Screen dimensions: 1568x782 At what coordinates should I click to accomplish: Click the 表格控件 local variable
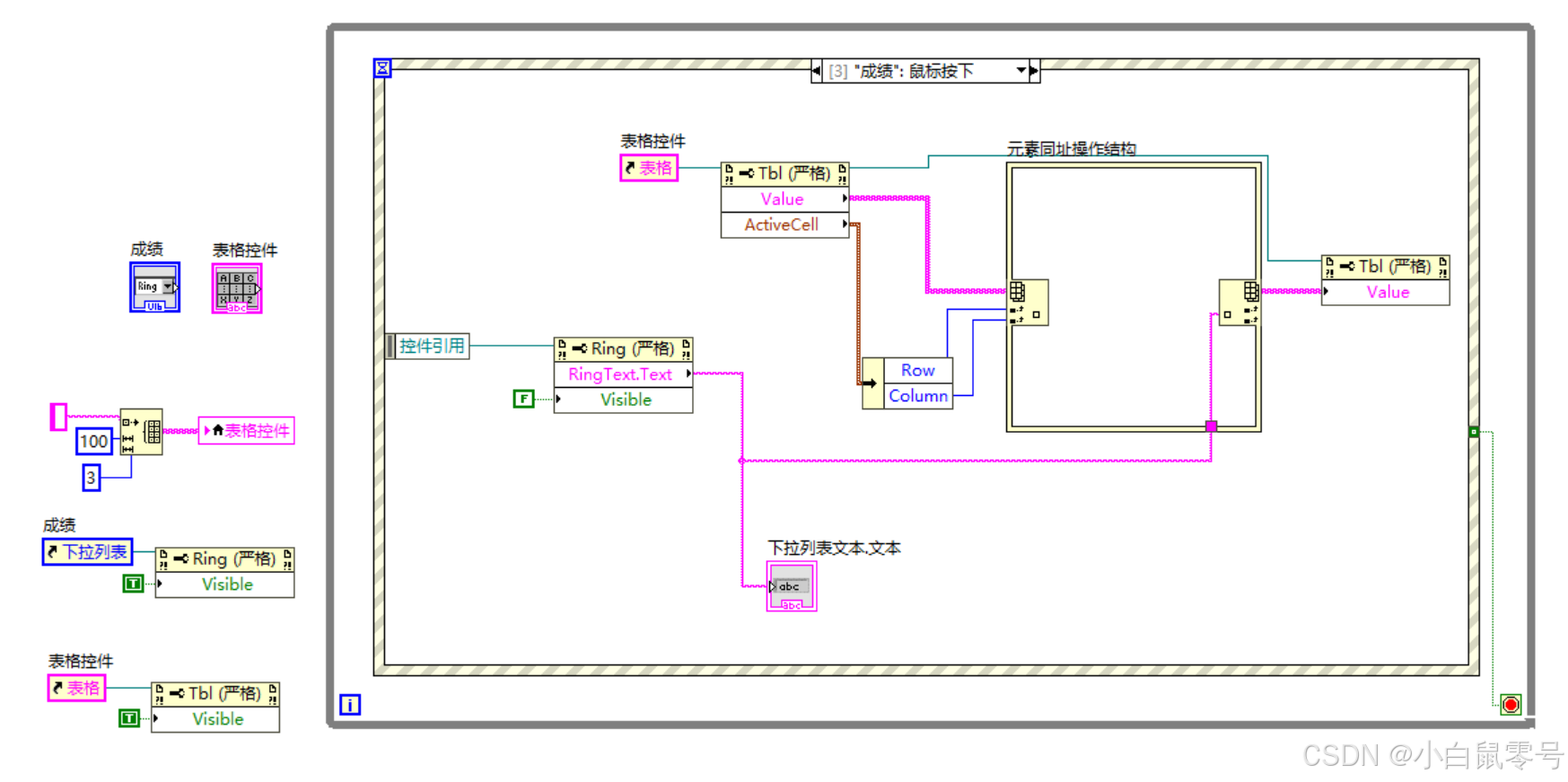click(x=247, y=431)
